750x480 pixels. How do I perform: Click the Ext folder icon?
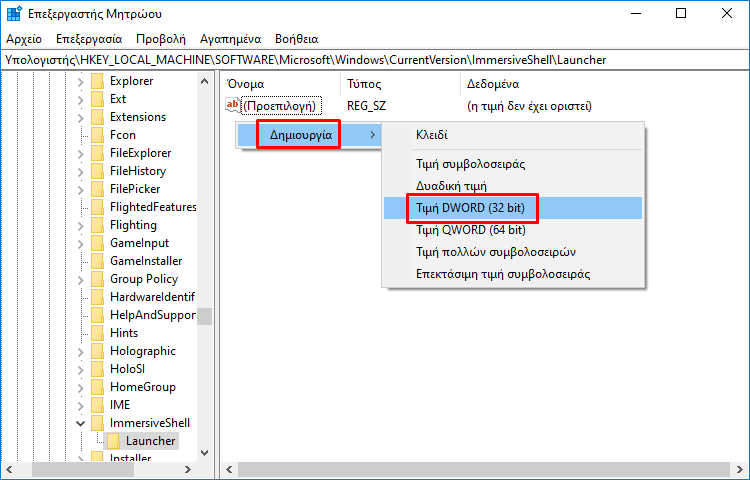98,99
